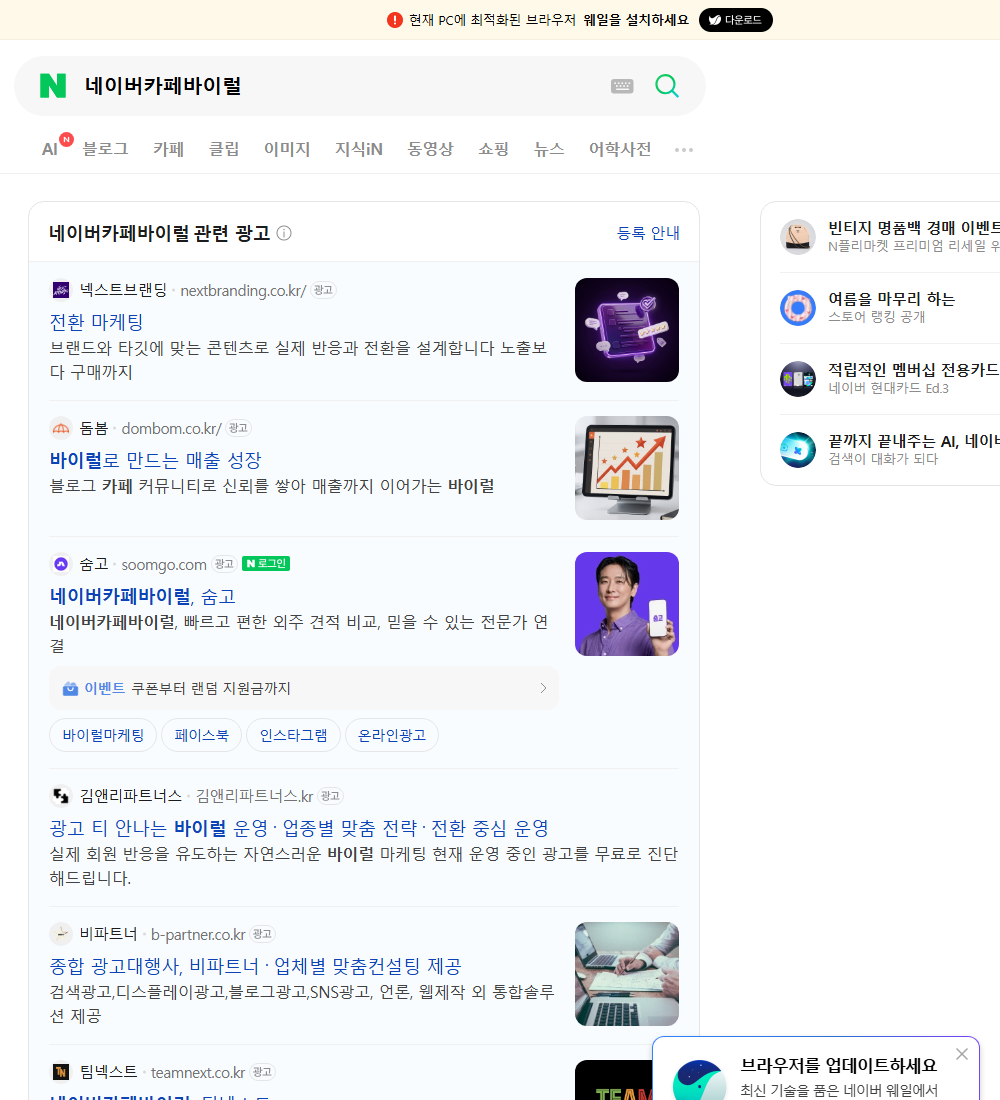Expand the 이벤트 쿠폰 row chevron

click(x=543, y=688)
